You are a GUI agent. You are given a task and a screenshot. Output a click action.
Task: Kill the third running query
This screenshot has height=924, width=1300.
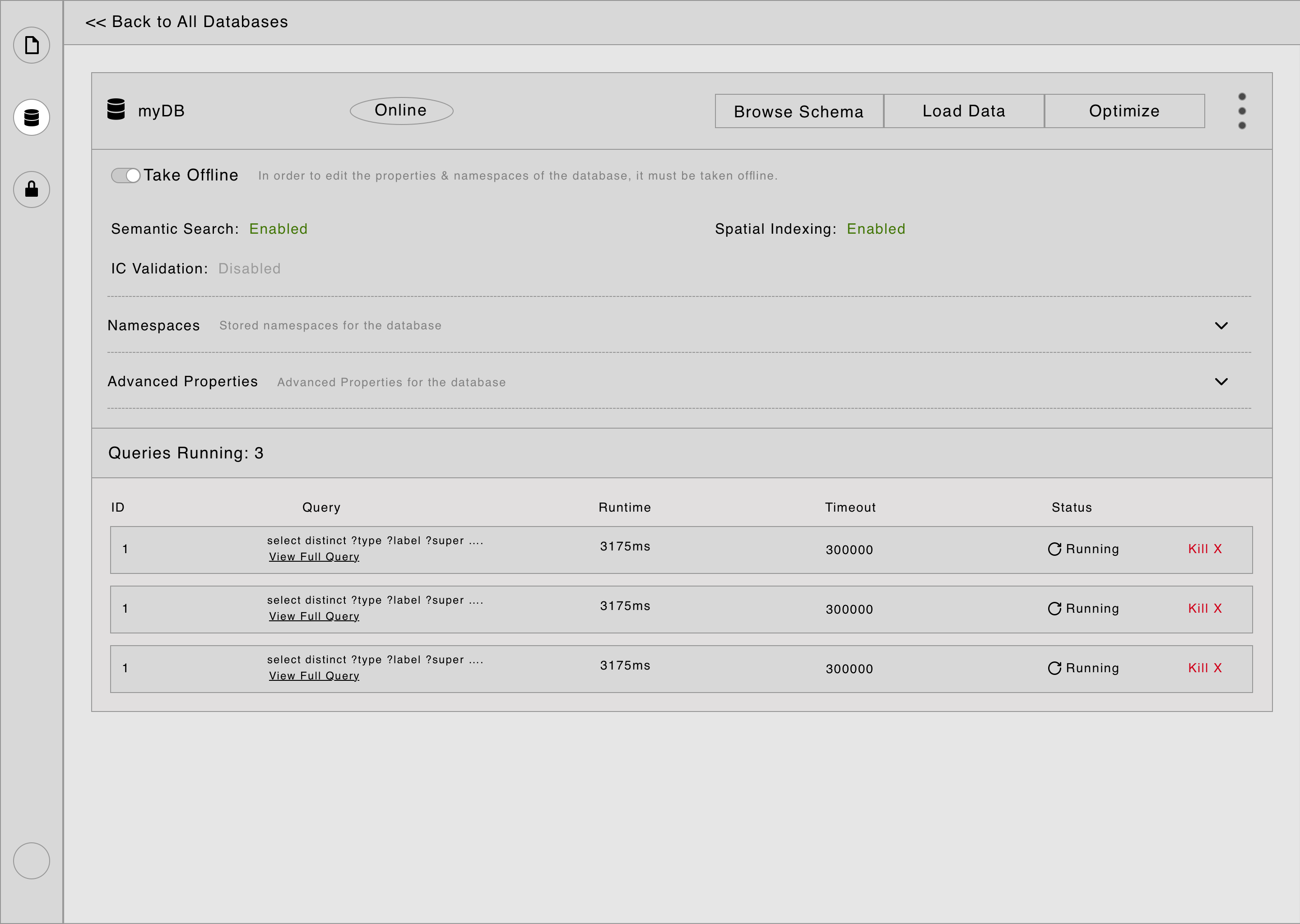click(1204, 668)
